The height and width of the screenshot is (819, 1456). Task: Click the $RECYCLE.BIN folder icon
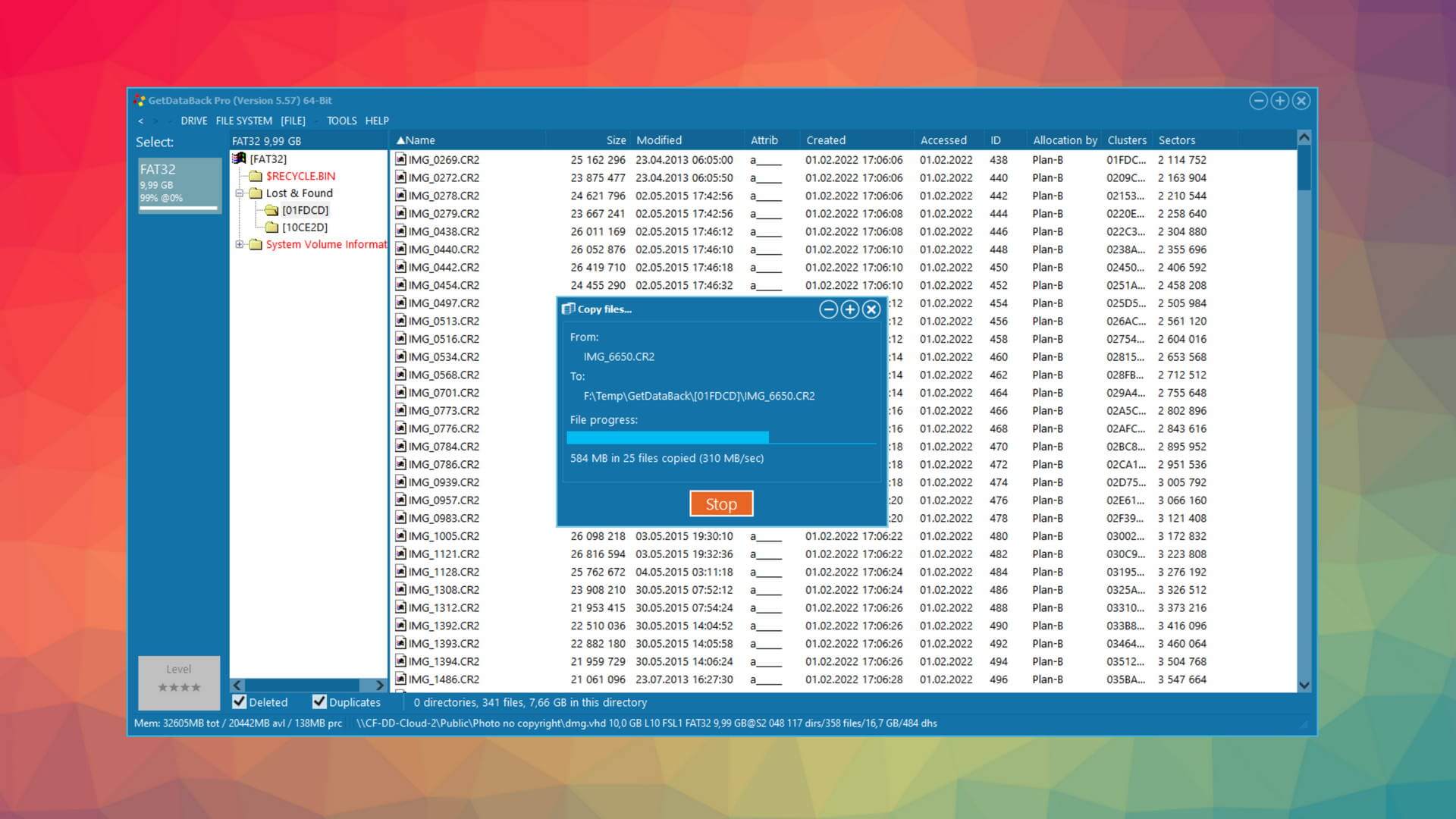pyautogui.click(x=256, y=176)
